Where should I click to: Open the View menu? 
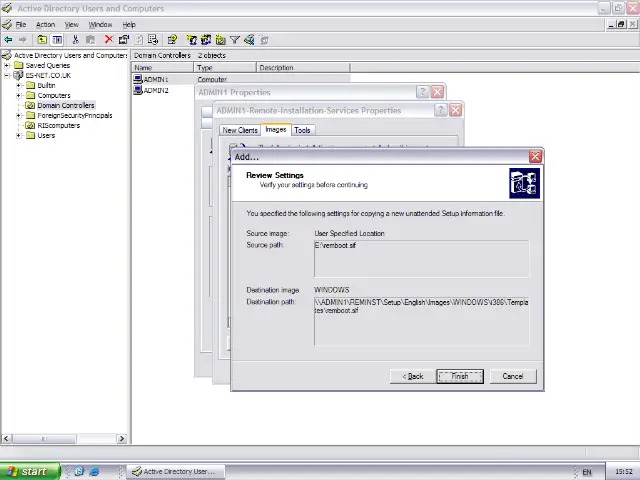click(71, 24)
